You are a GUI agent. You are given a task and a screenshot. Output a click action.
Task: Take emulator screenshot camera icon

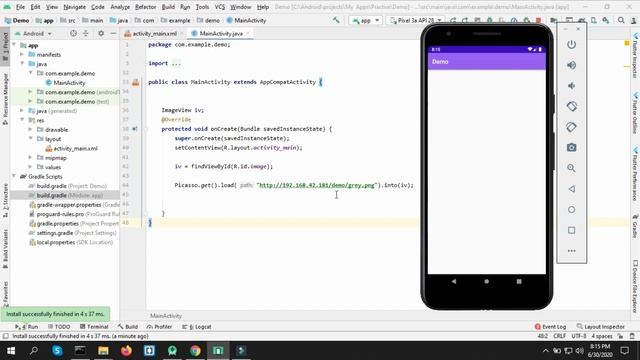pos(571,147)
